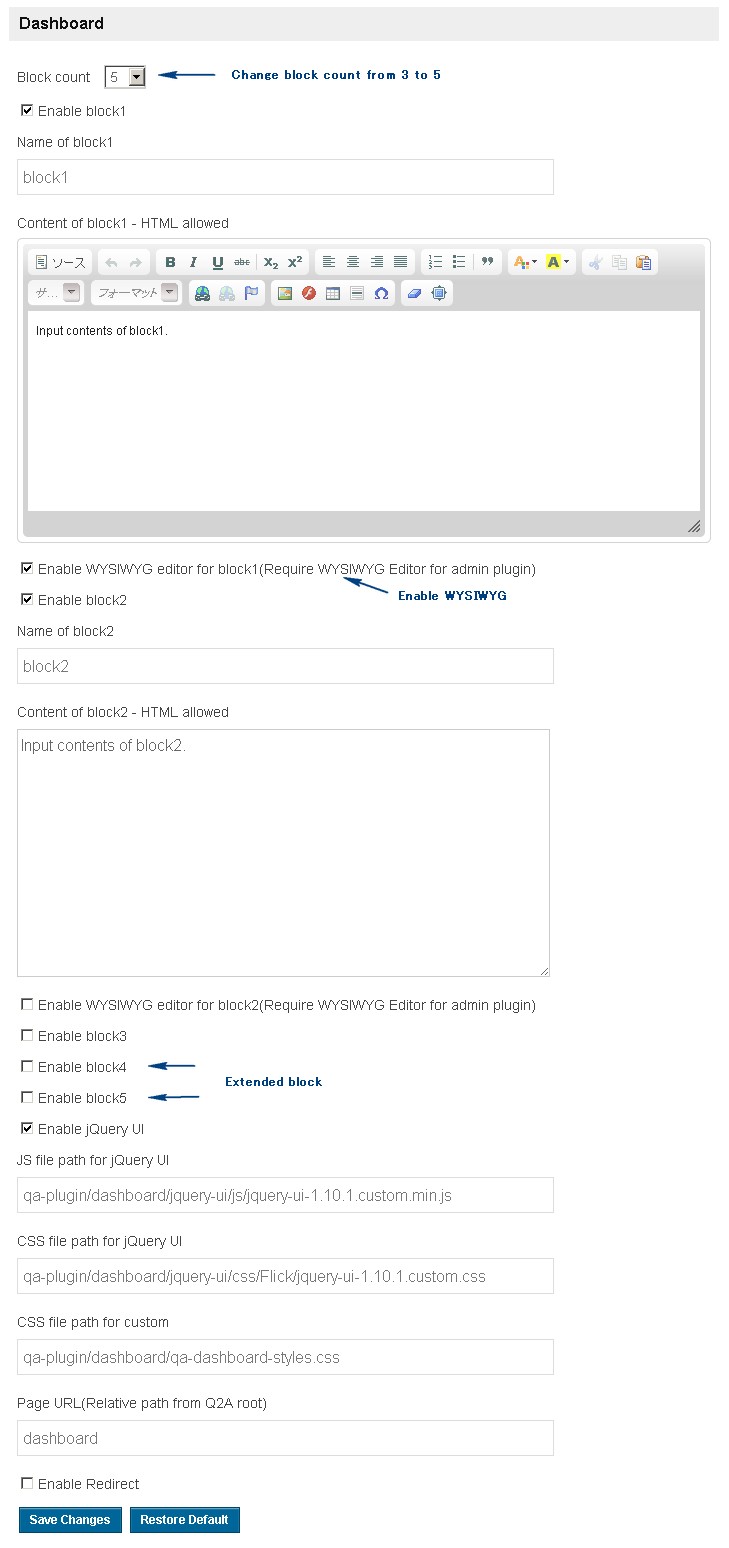This screenshot has width=729, height=1548.
Task: Center-align text in the editor
Action: (353, 262)
